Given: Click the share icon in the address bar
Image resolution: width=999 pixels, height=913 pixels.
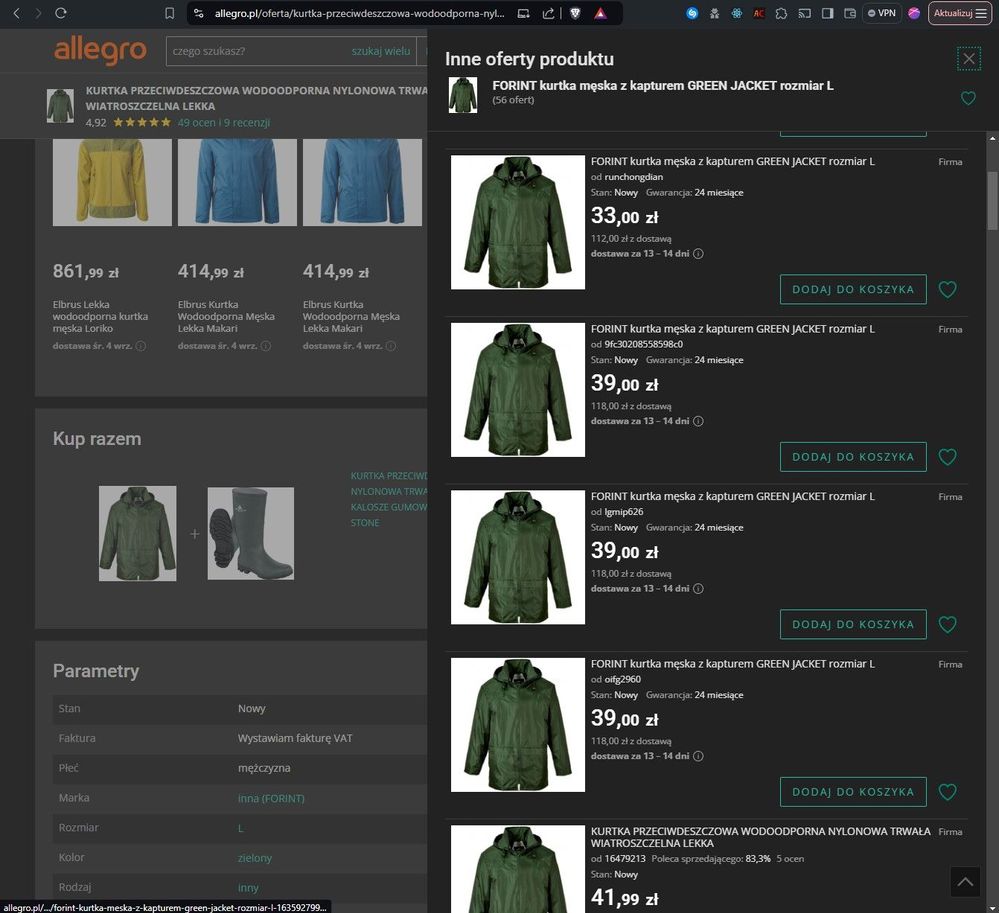Looking at the screenshot, I should [549, 13].
